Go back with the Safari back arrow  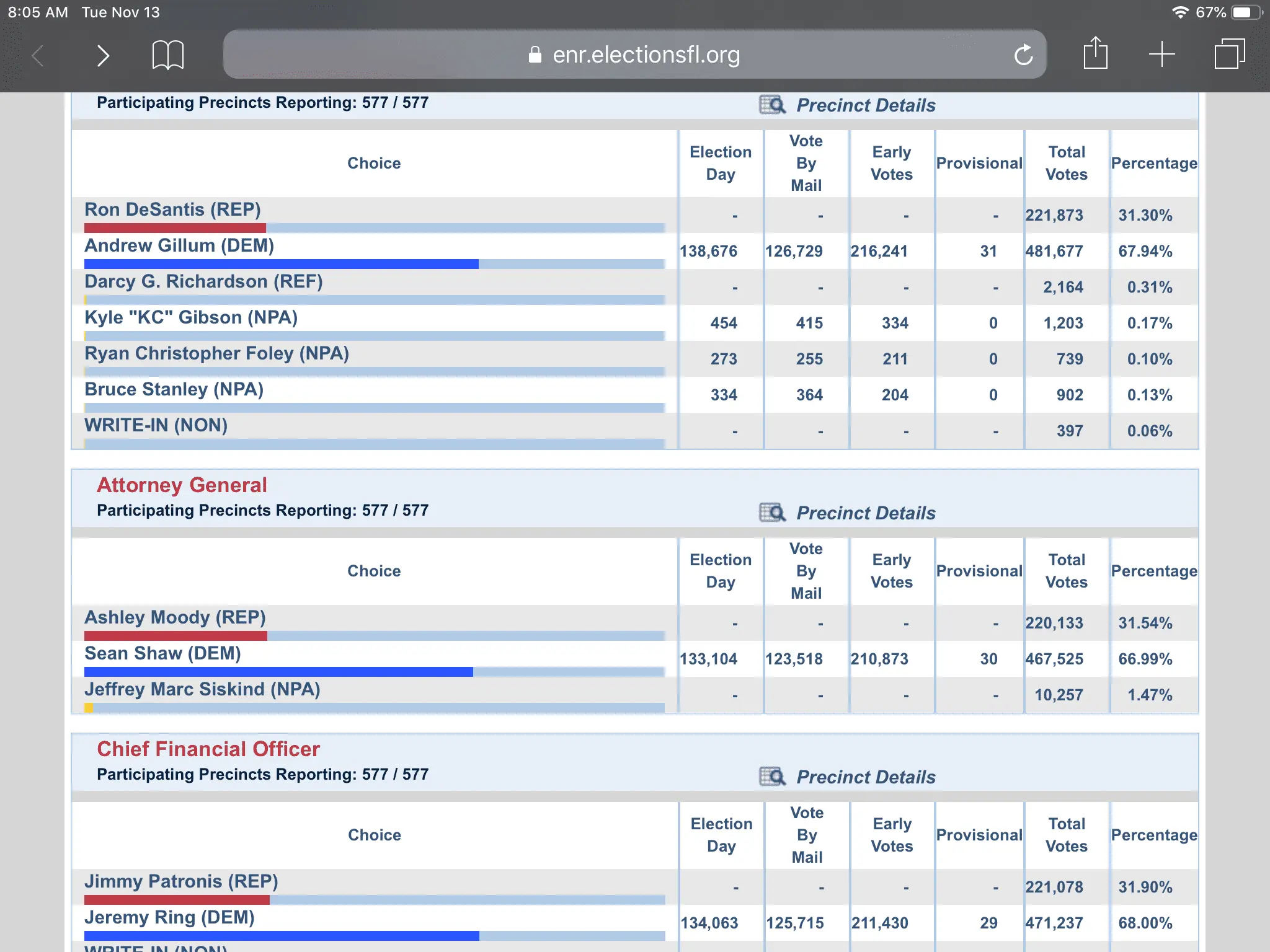click(x=38, y=56)
